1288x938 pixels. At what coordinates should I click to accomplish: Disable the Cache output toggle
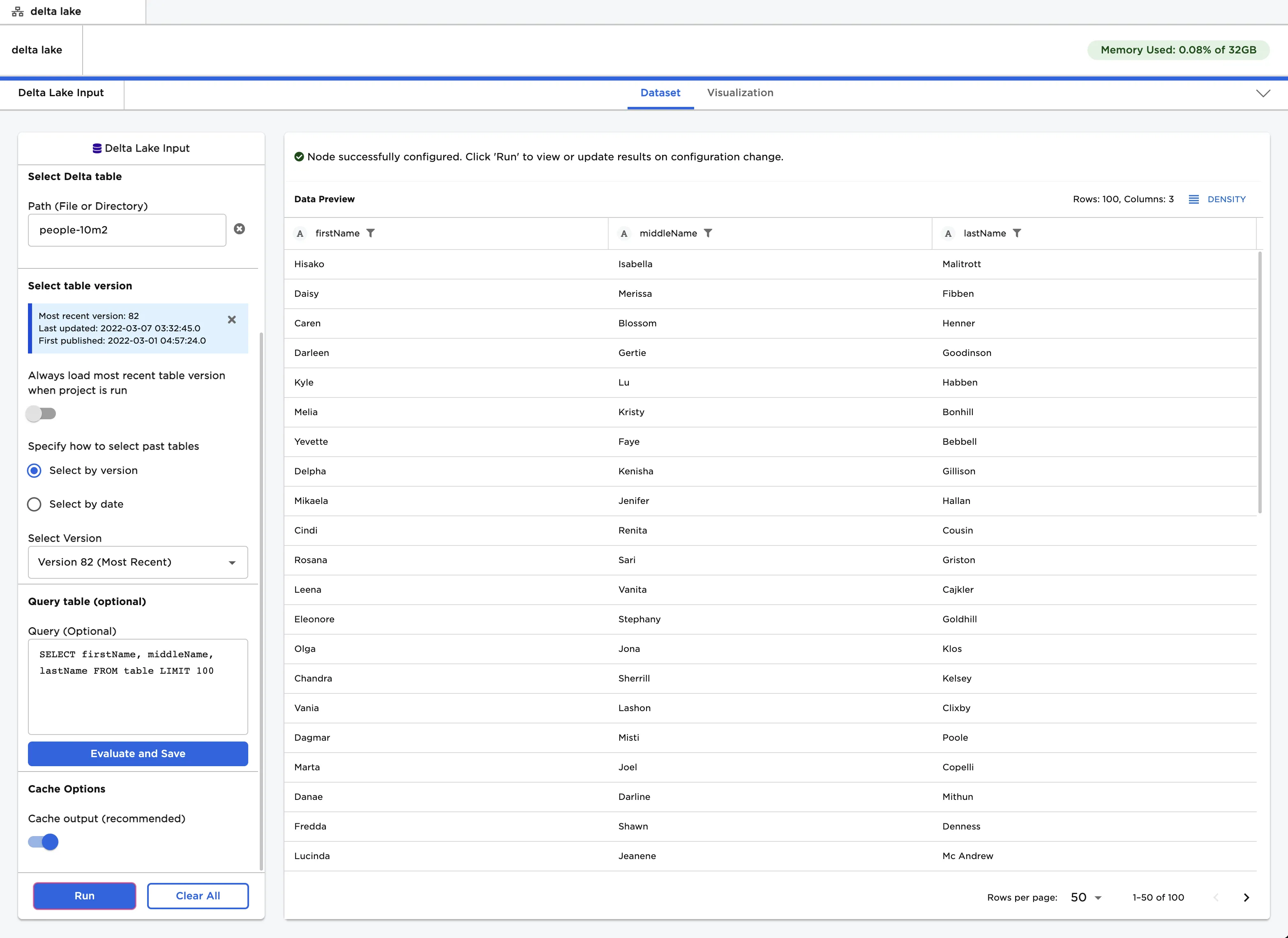click(x=43, y=841)
